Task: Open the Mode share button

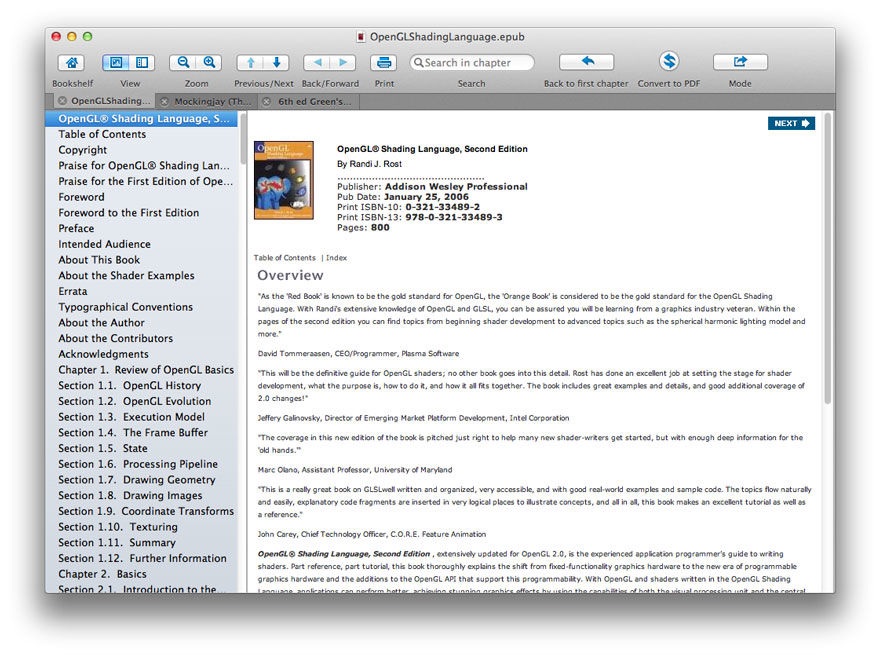Action: [x=740, y=62]
